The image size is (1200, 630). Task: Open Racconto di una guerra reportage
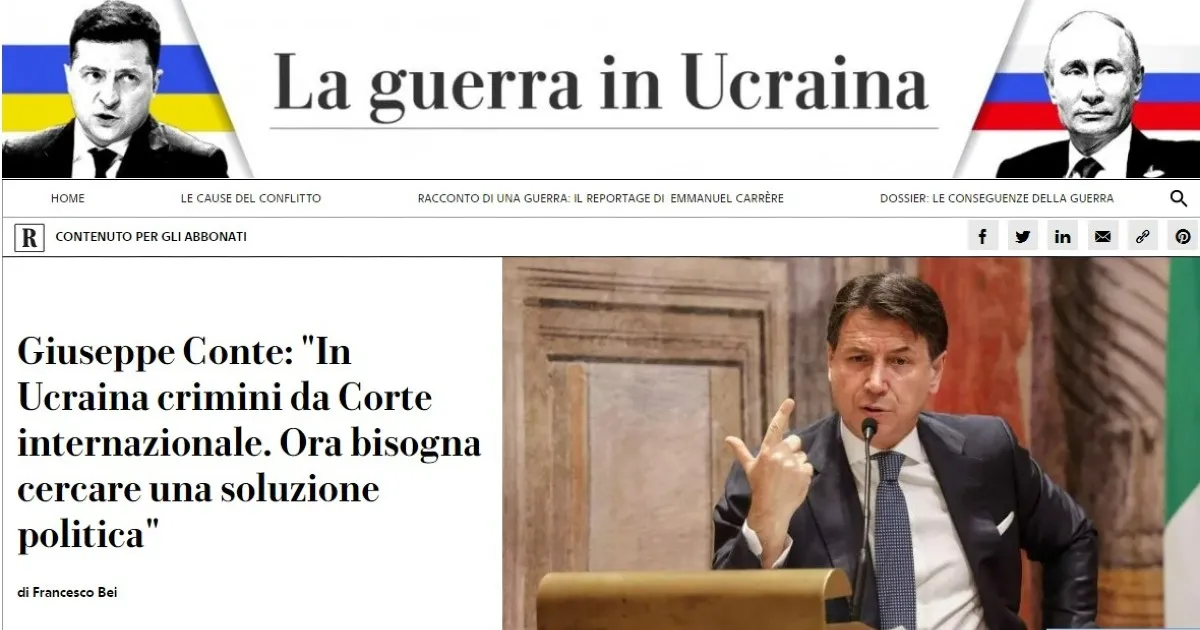pyautogui.click(x=600, y=198)
